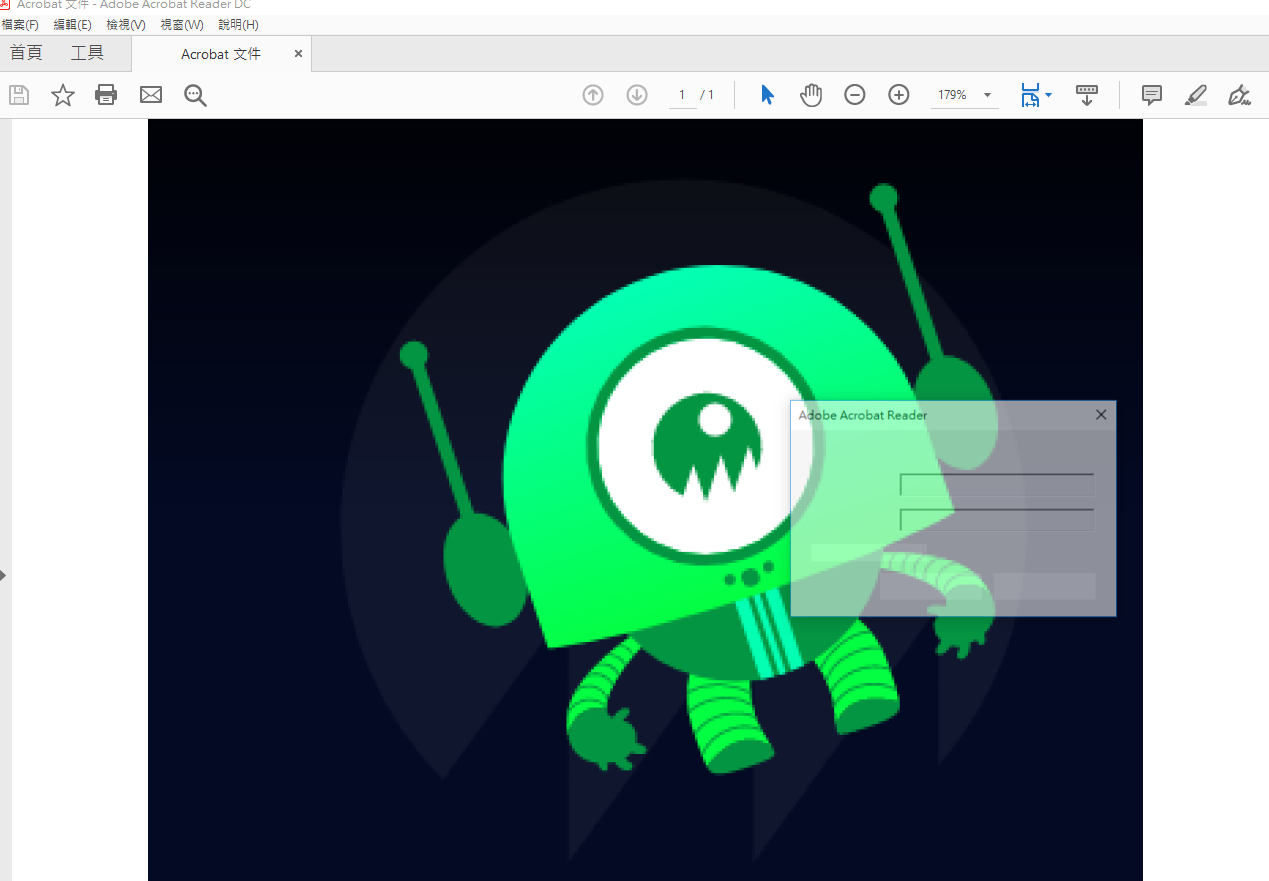Go to previous page with the up arrow
Image resolution: width=1269 pixels, height=881 pixels.
(x=593, y=95)
